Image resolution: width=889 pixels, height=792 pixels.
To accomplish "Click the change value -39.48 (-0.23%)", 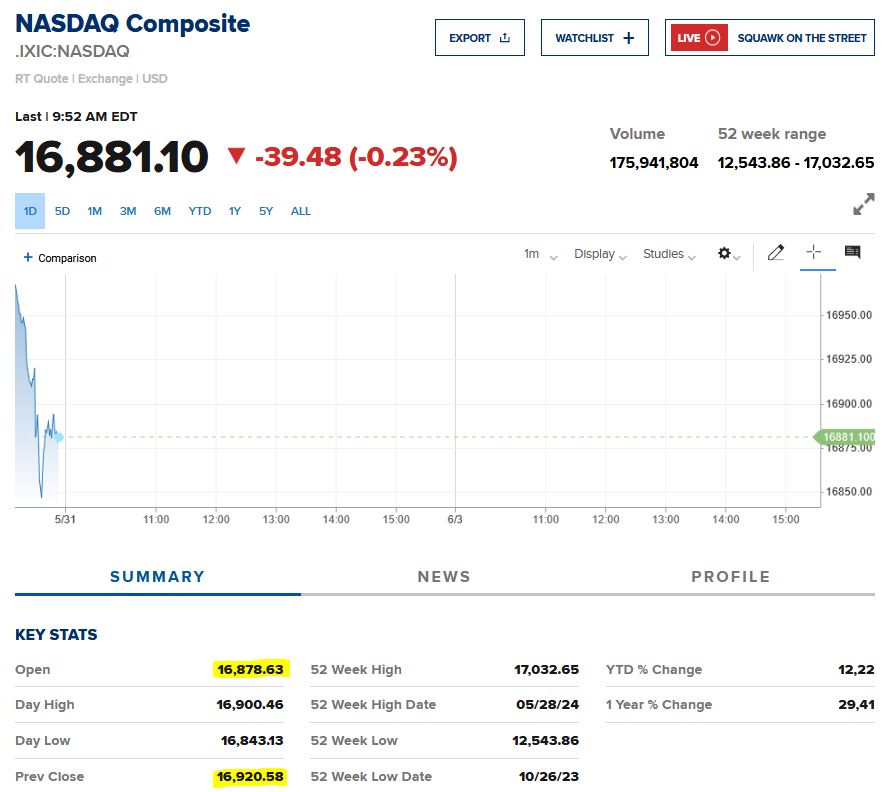I will click(355, 157).
